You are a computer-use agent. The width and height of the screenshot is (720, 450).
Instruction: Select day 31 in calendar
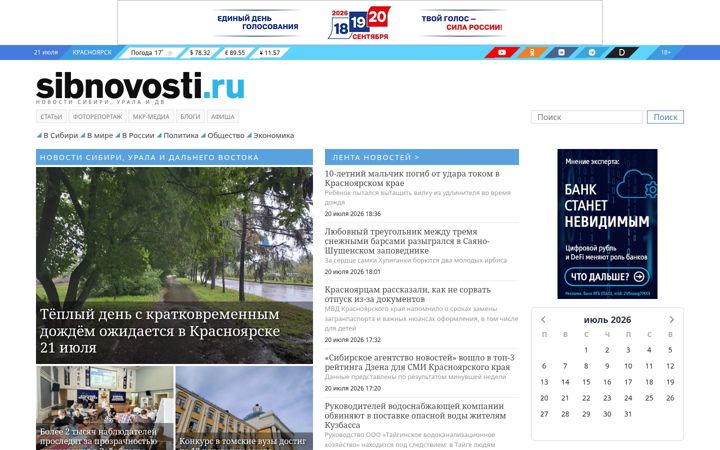628,414
